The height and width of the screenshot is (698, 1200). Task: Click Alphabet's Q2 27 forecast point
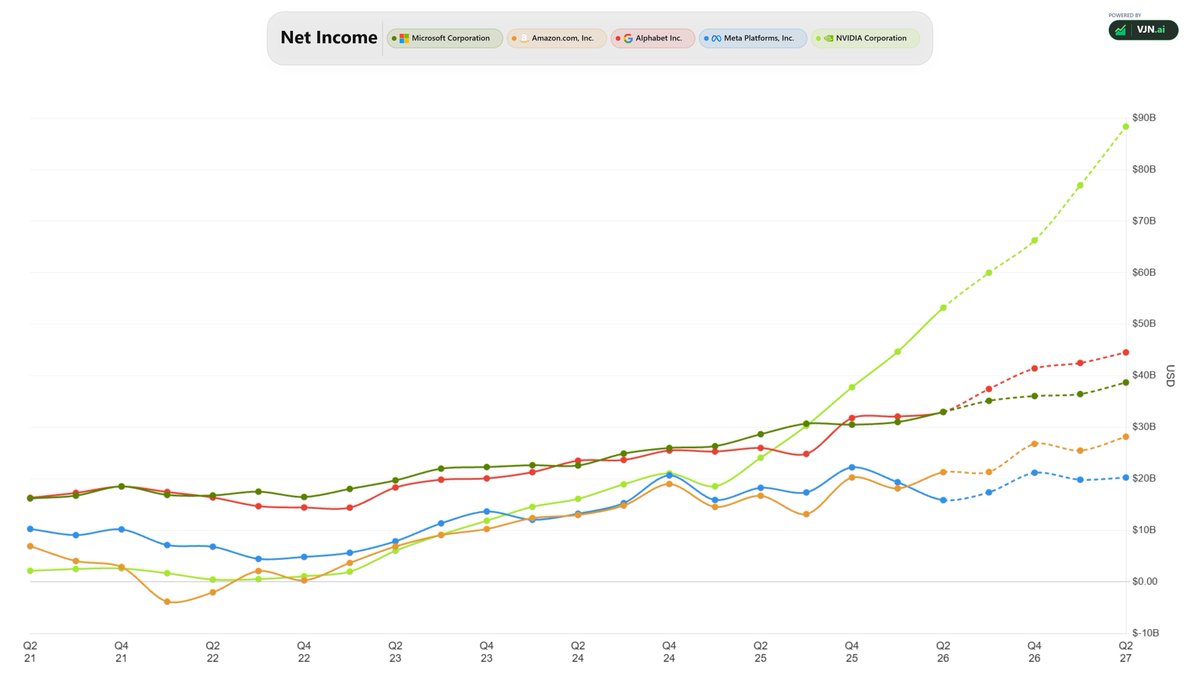click(1126, 352)
